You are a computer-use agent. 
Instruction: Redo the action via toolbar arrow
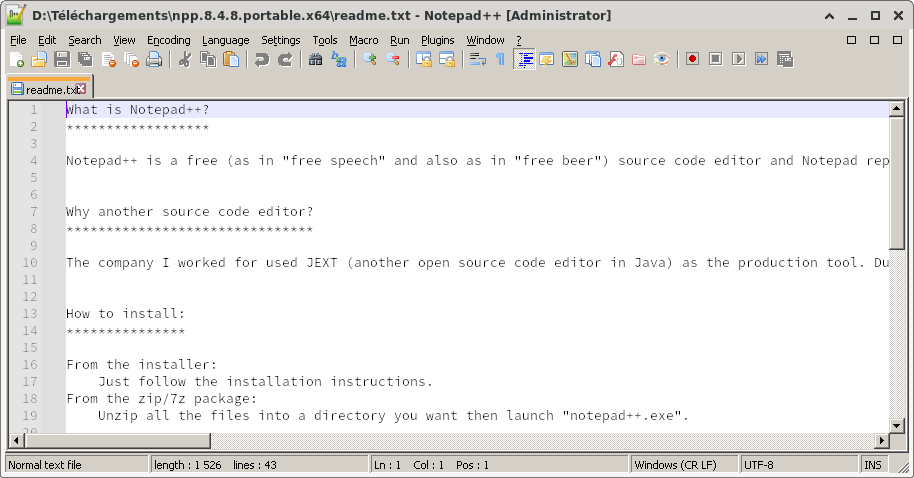[285, 59]
